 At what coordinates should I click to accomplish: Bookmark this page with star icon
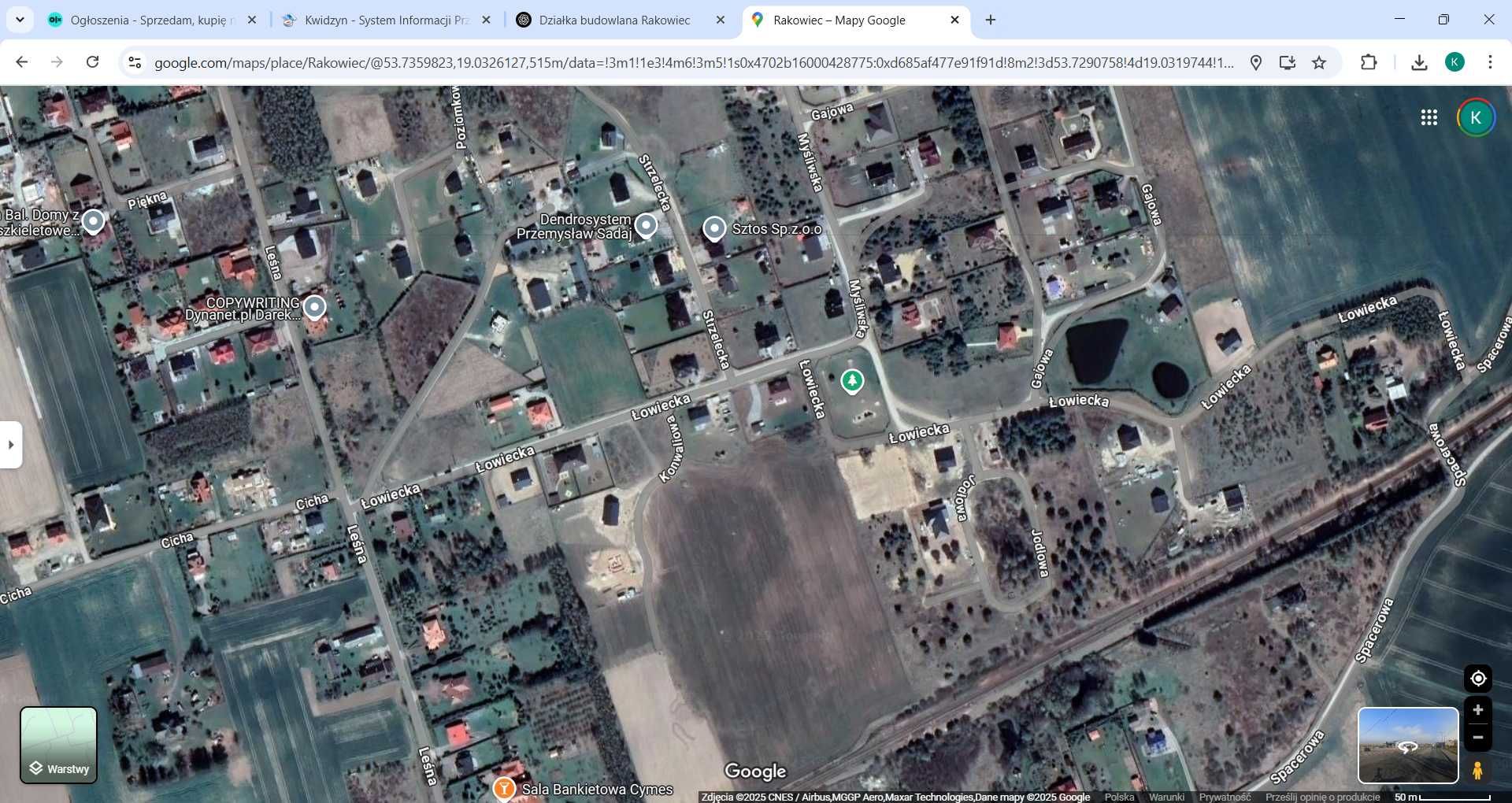point(1319,62)
